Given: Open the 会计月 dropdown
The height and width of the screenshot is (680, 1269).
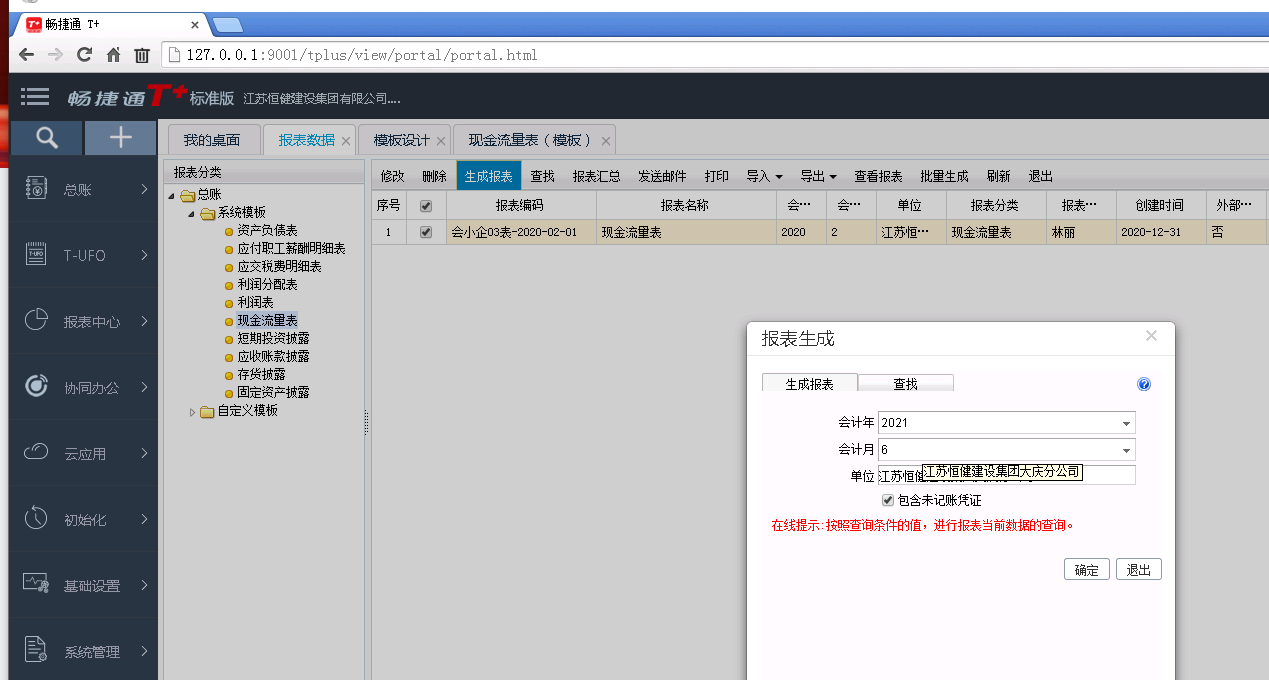Looking at the screenshot, I should 1126,450.
